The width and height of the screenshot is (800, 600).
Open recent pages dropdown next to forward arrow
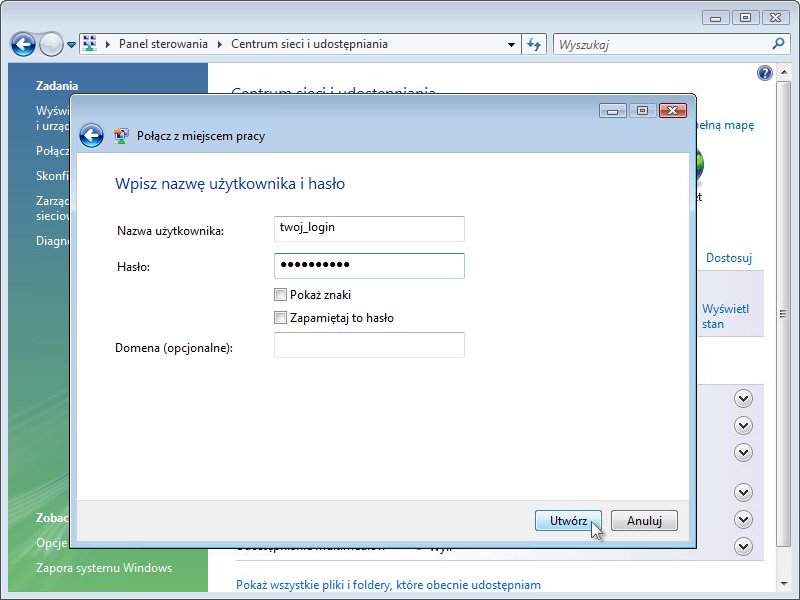coord(71,45)
